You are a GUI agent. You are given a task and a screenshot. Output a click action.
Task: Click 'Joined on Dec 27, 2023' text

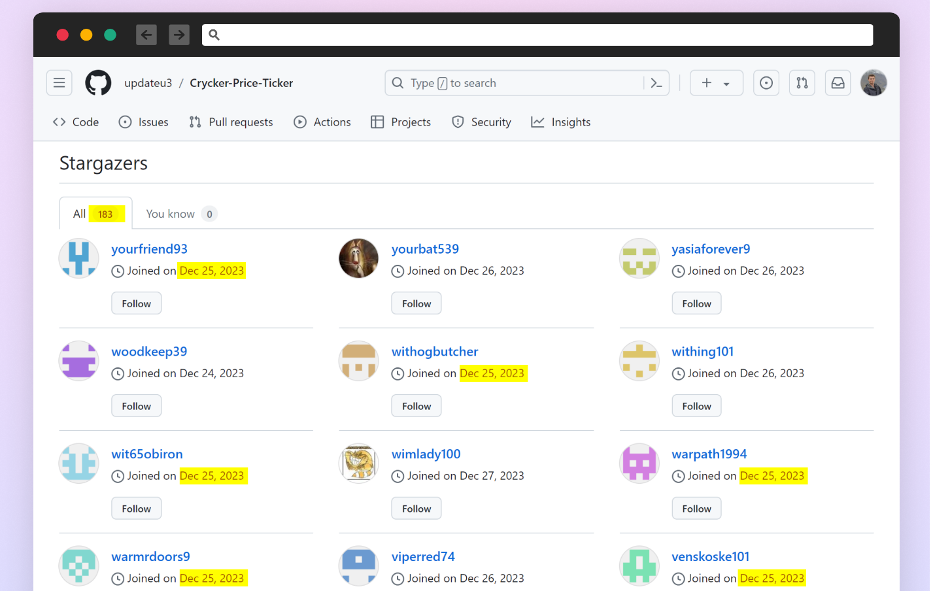coord(466,476)
